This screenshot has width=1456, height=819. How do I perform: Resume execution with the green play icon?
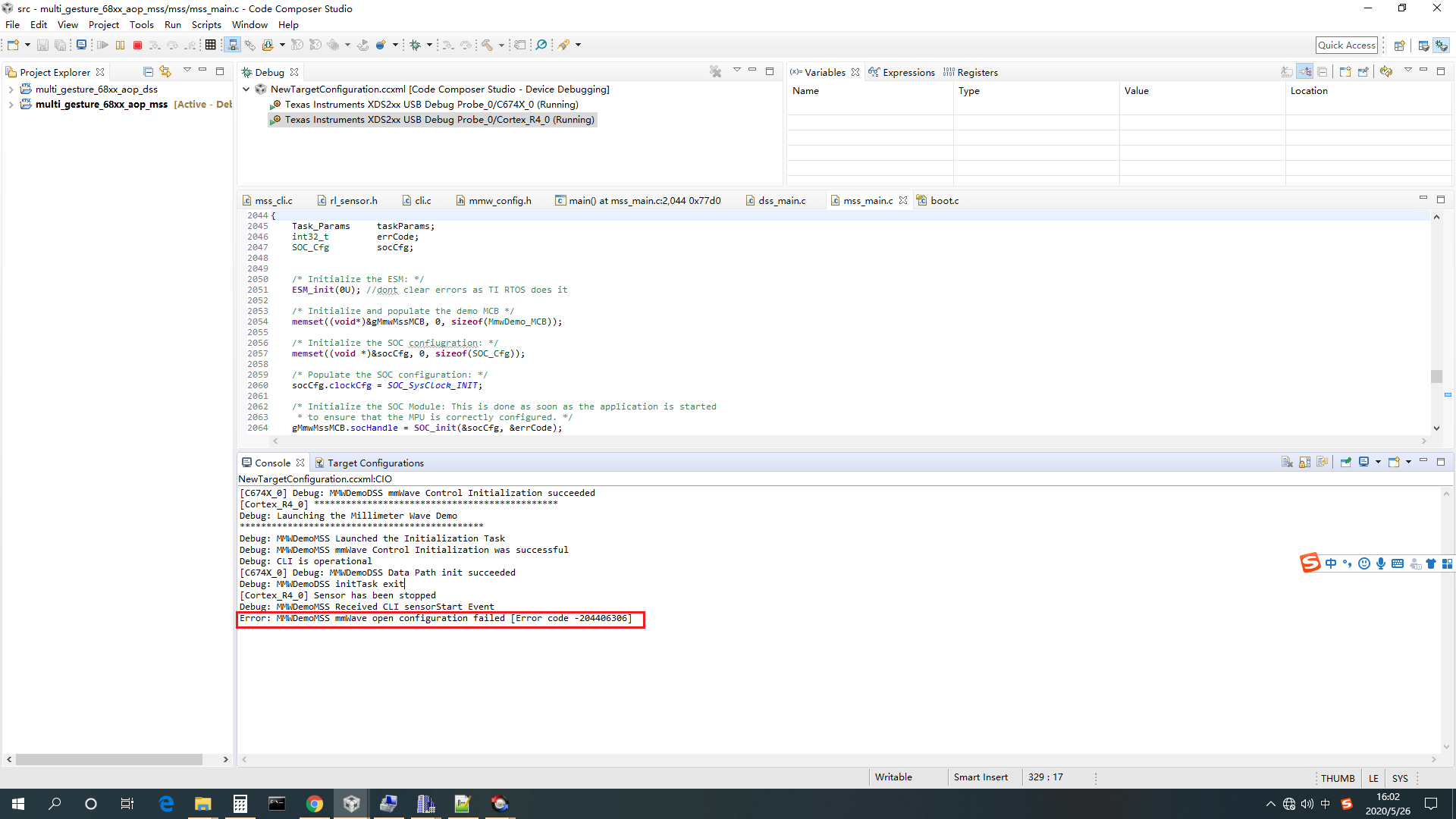tap(102, 45)
